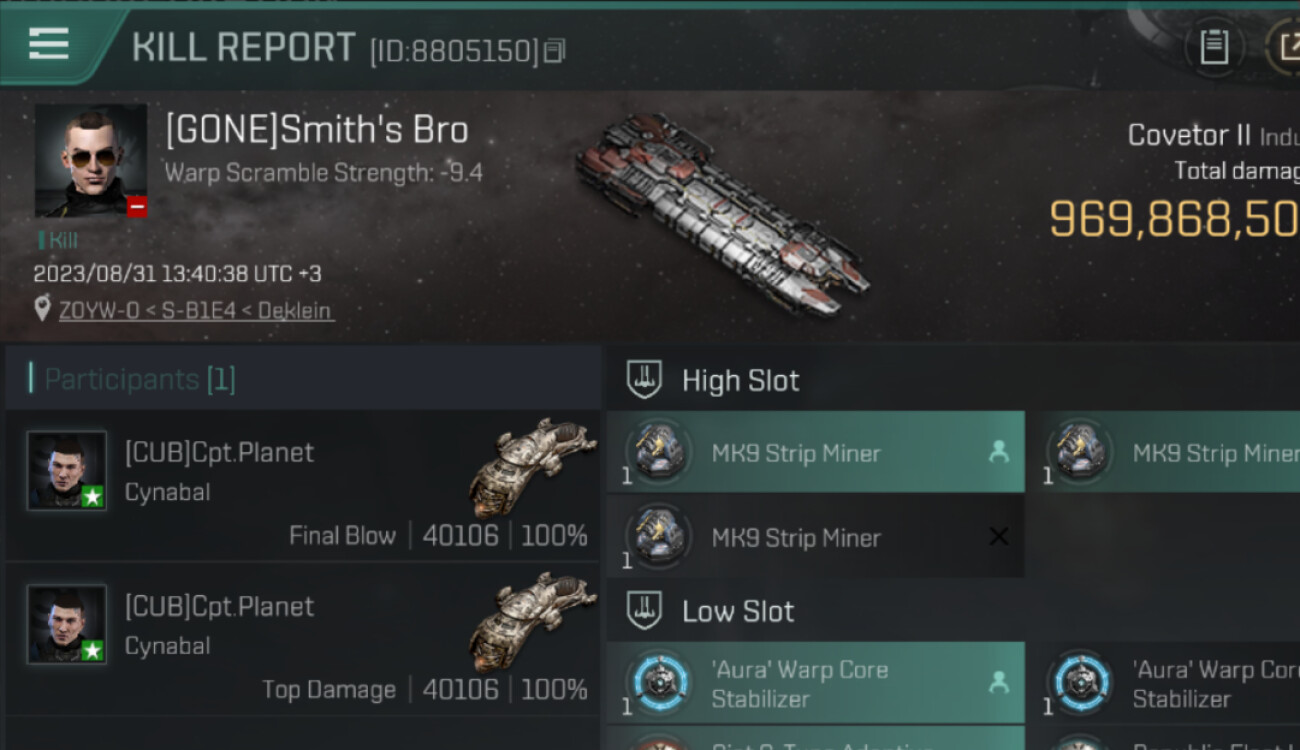1300x750 pixels.
Task: Open the clipboard notes icon
Action: coord(1213,47)
